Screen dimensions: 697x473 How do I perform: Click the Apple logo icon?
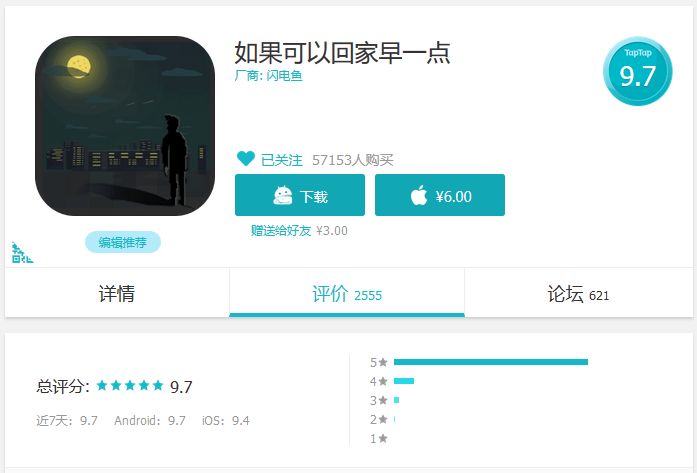(419, 195)
